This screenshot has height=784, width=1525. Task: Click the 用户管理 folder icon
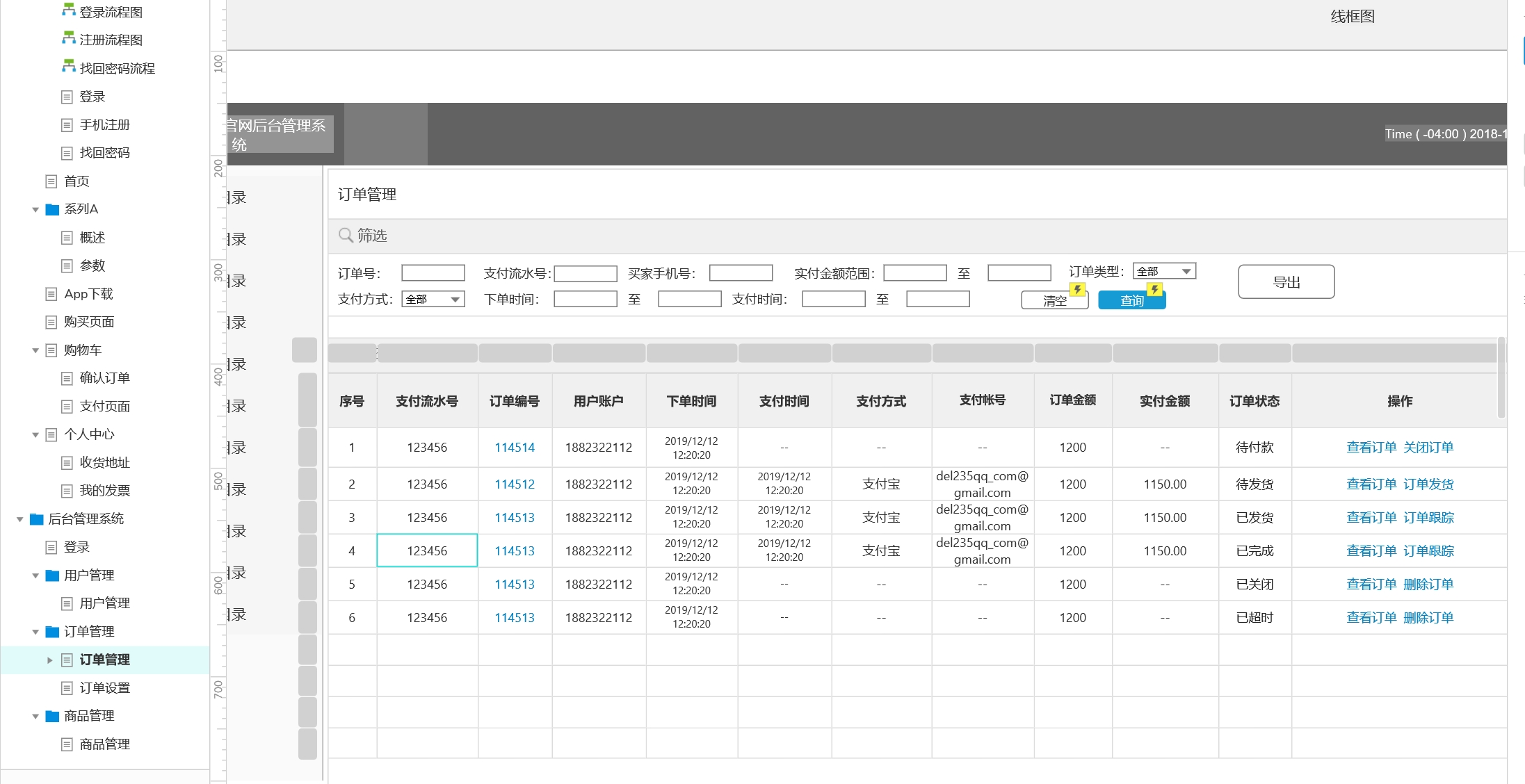point(52,575)
